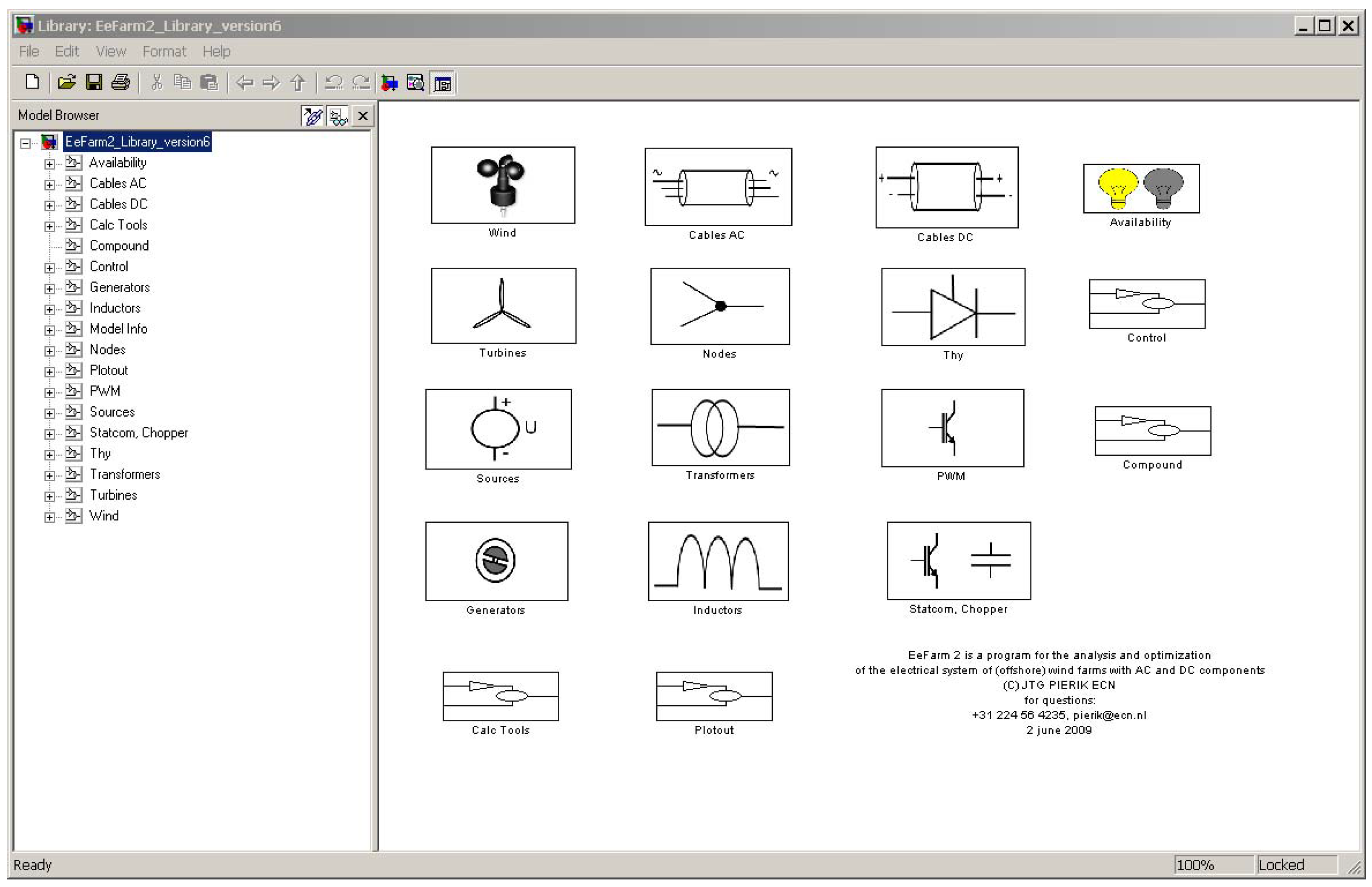Select the Generators block

[496, 561]
